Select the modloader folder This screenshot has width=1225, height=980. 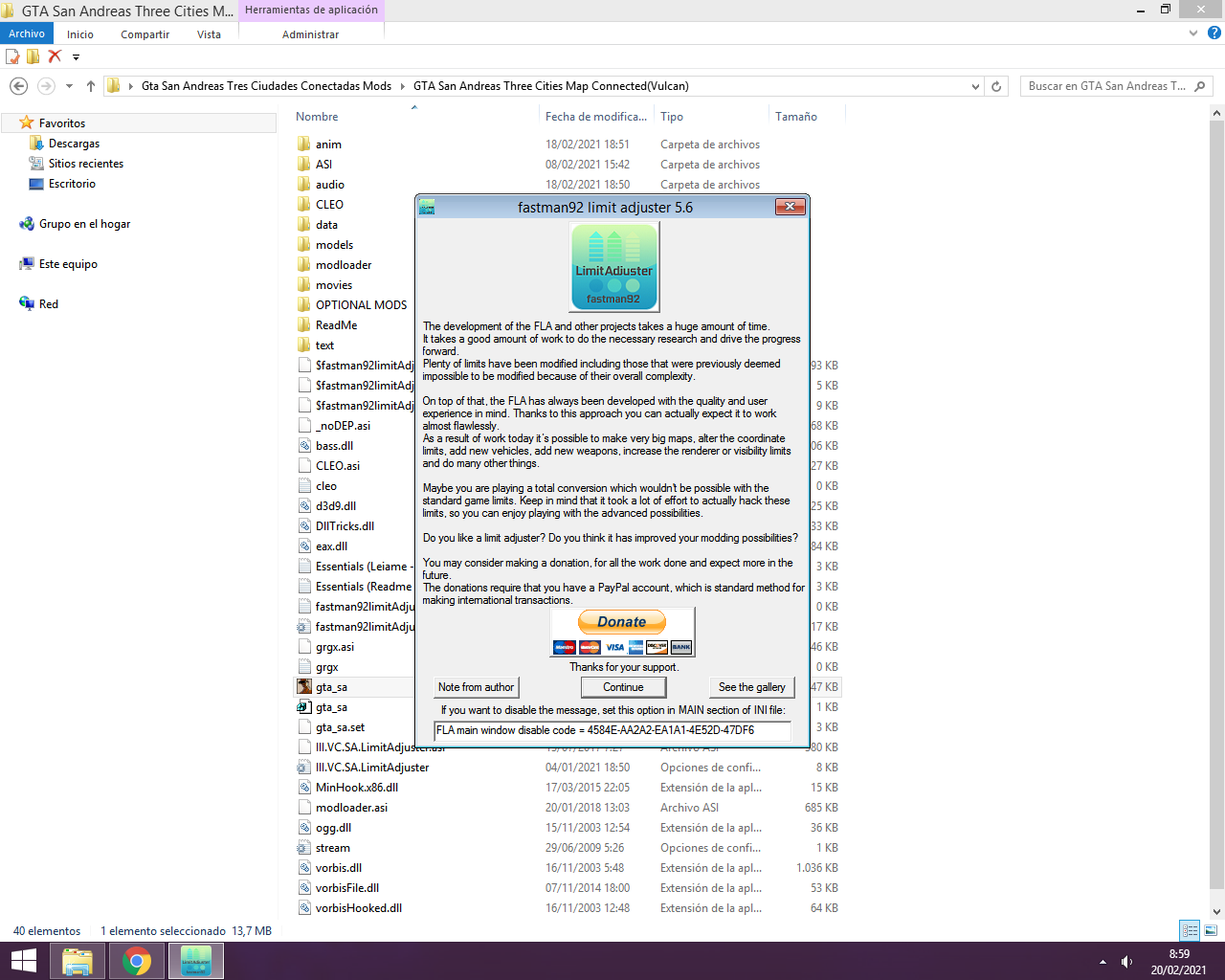tap(344, 265)
